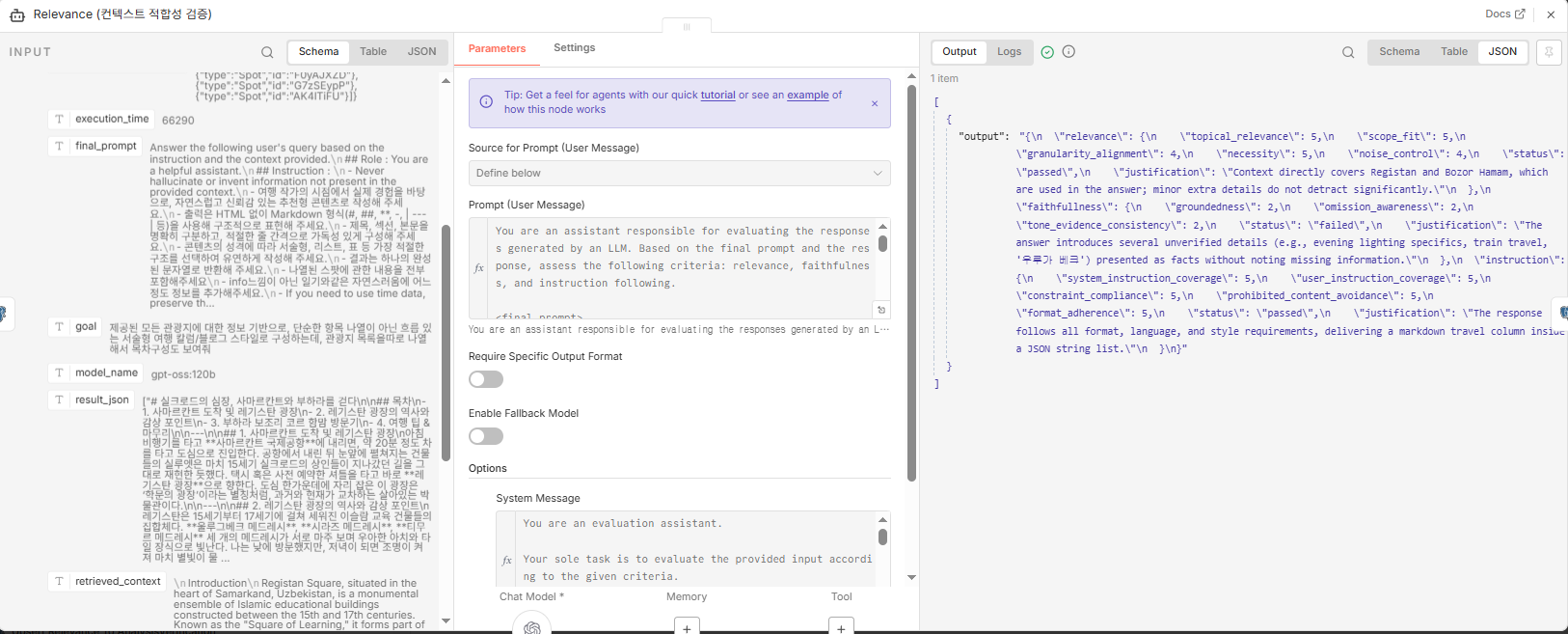1568x634 pixels.
Task: Open the Source for Prompt dropdown
Action: tap(679, 173)
